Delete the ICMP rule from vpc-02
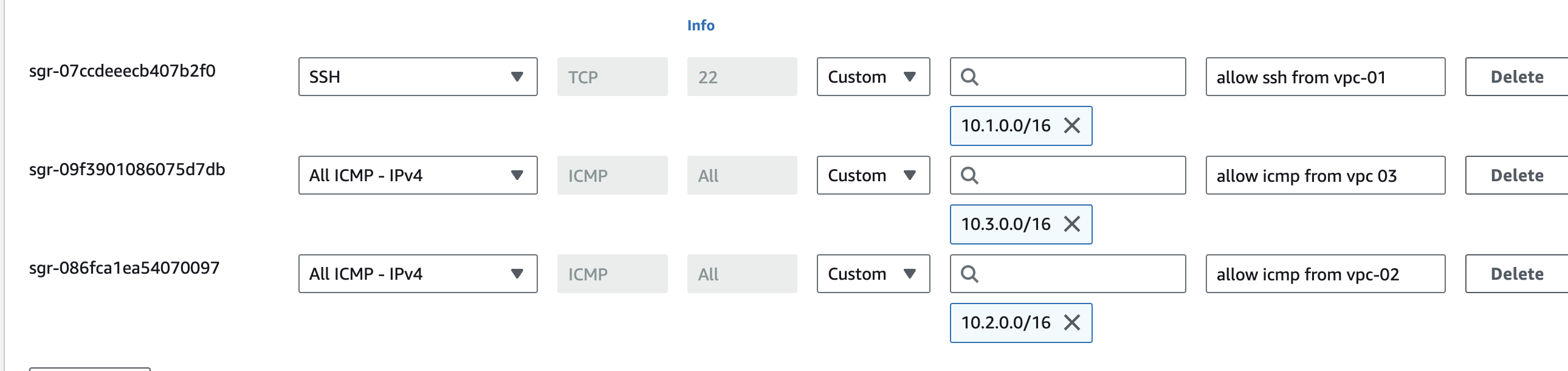 point(1516,274)
